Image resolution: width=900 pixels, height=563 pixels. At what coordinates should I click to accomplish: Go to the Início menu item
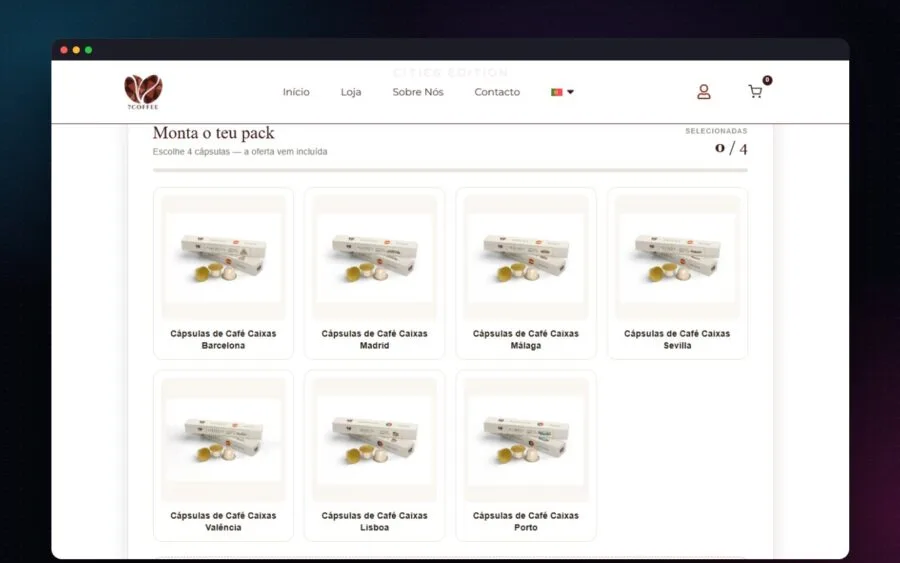[296, 92]
